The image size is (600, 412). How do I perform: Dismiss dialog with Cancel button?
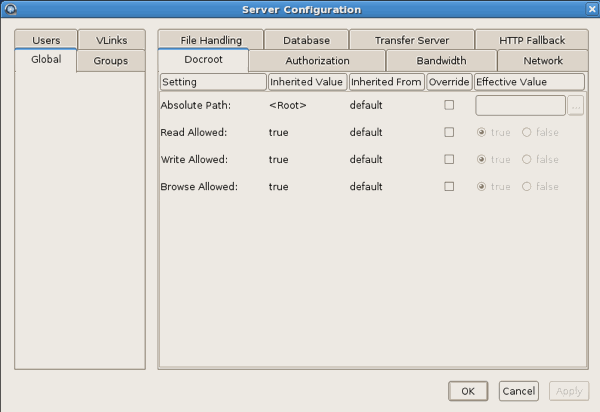pos(518,391)
